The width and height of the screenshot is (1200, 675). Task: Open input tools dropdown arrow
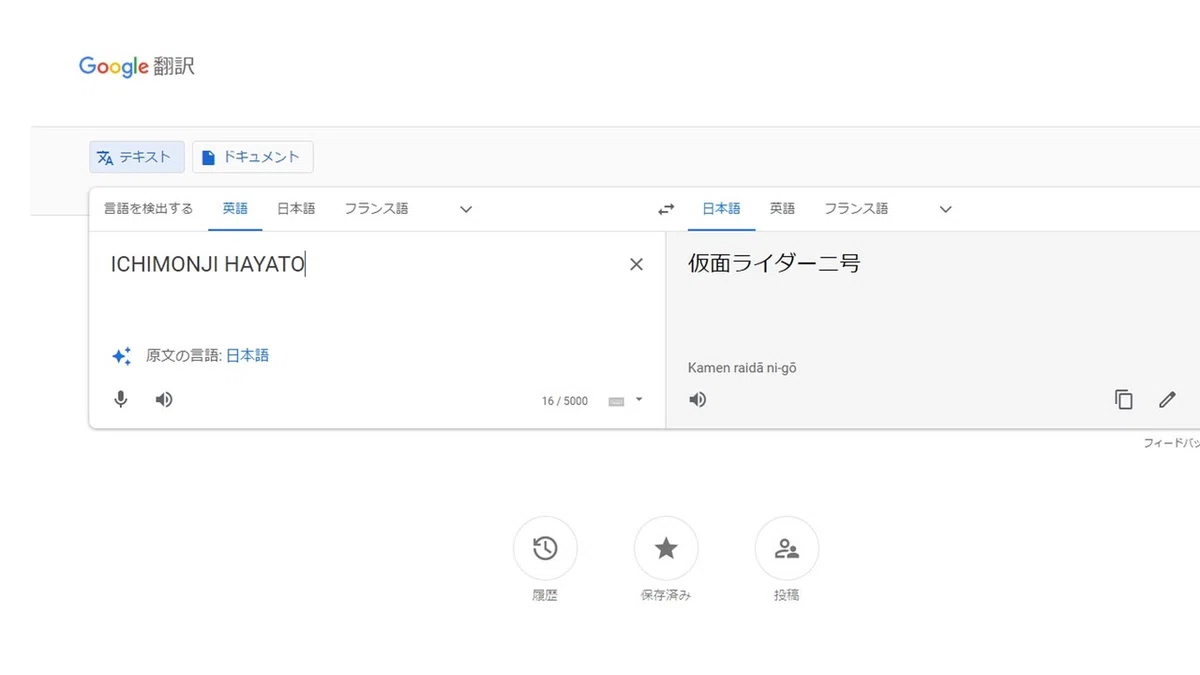[x=639, y=400]
